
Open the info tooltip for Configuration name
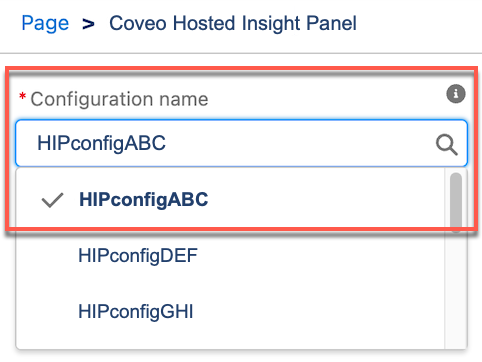click(x=456, y=94)
